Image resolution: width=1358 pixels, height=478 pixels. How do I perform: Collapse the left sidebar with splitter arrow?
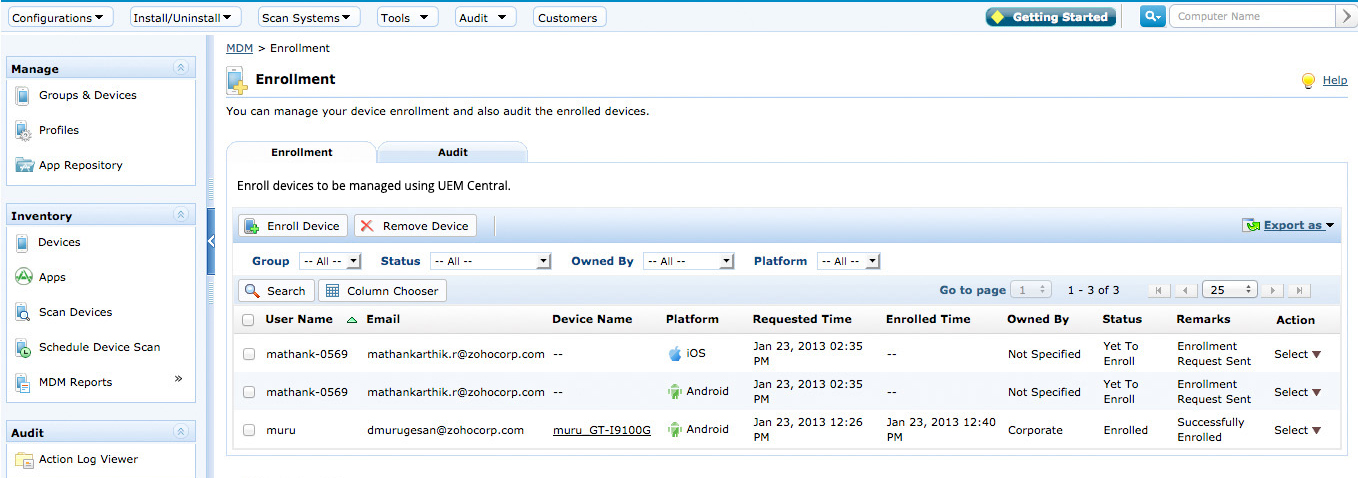pyautogui.click(x=211, y=241)
